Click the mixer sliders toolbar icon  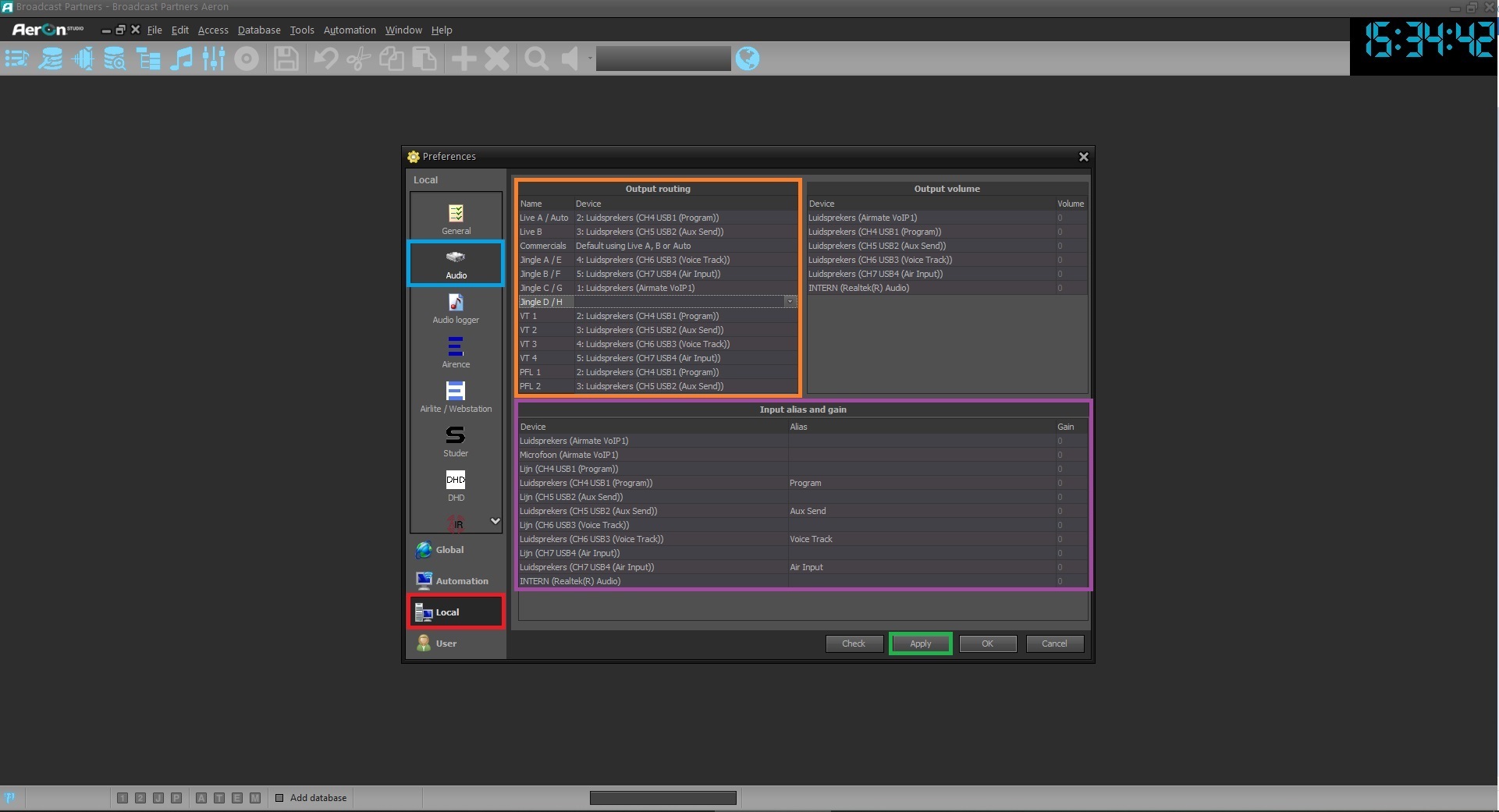(213, 59)
